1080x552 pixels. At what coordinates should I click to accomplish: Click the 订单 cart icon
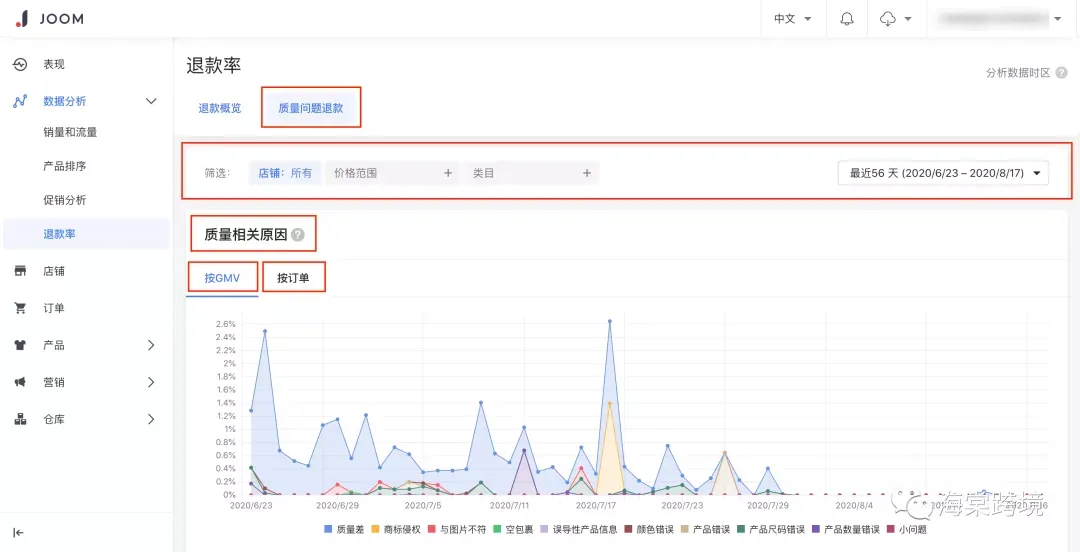[x=20, y=308]
